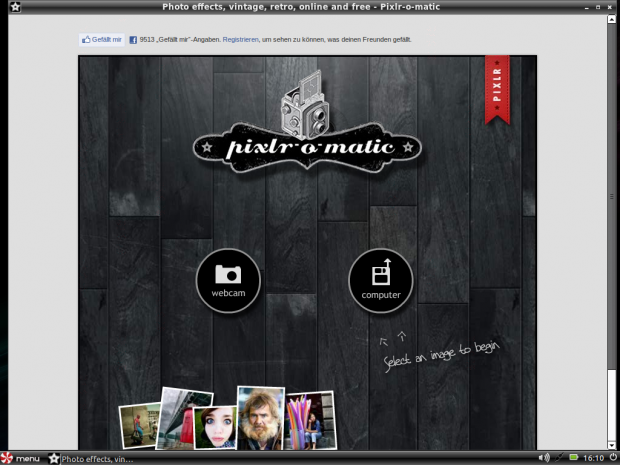
Task: Open the volume control in system tray
Action: [545, 458]
